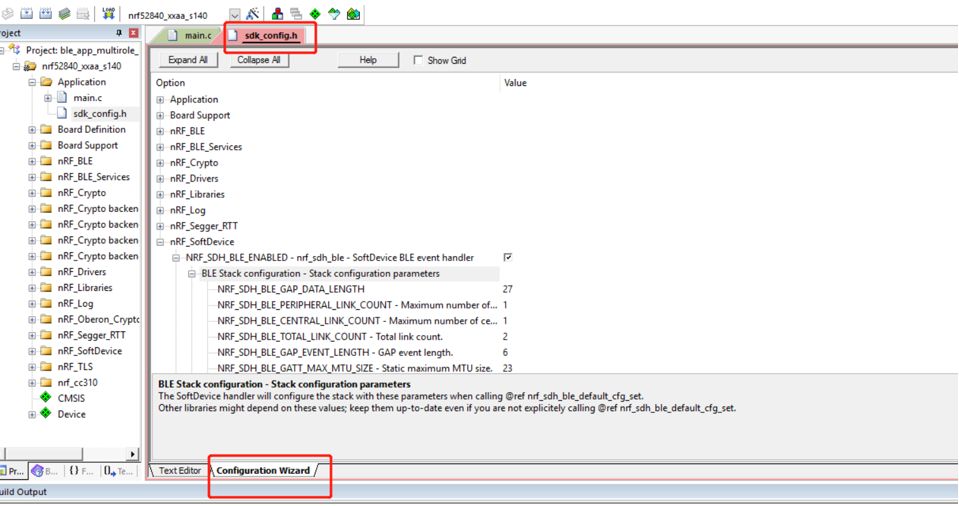Click the Expand All button
This screenshot has width=959, height=506.
click(x=188, y=60)
